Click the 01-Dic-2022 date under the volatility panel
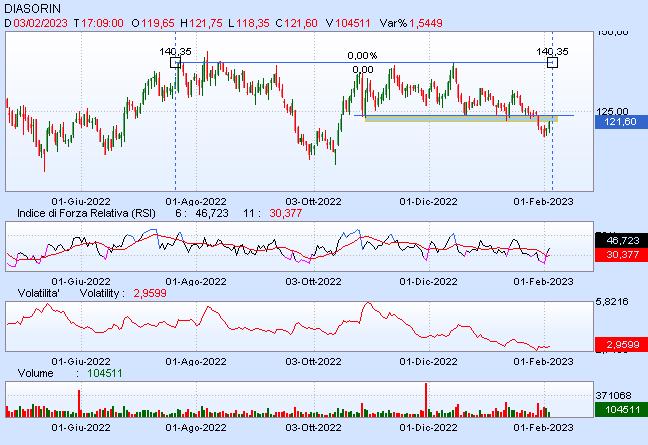This screenshot has height=445, width=648. click(428, 362)
